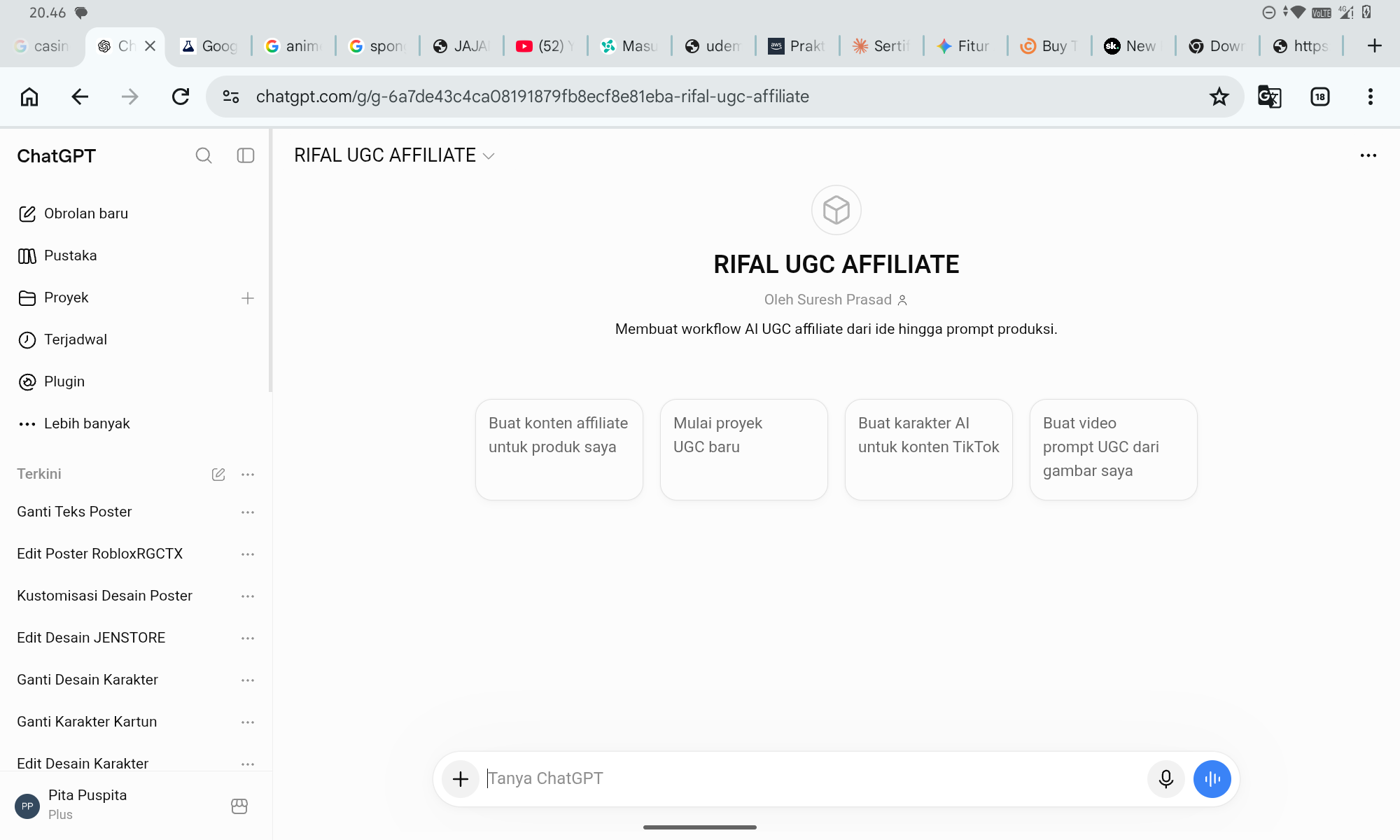Open site settings icon in the address bar
Screen dimensions: 1400x840
click(x=231, y=97)
